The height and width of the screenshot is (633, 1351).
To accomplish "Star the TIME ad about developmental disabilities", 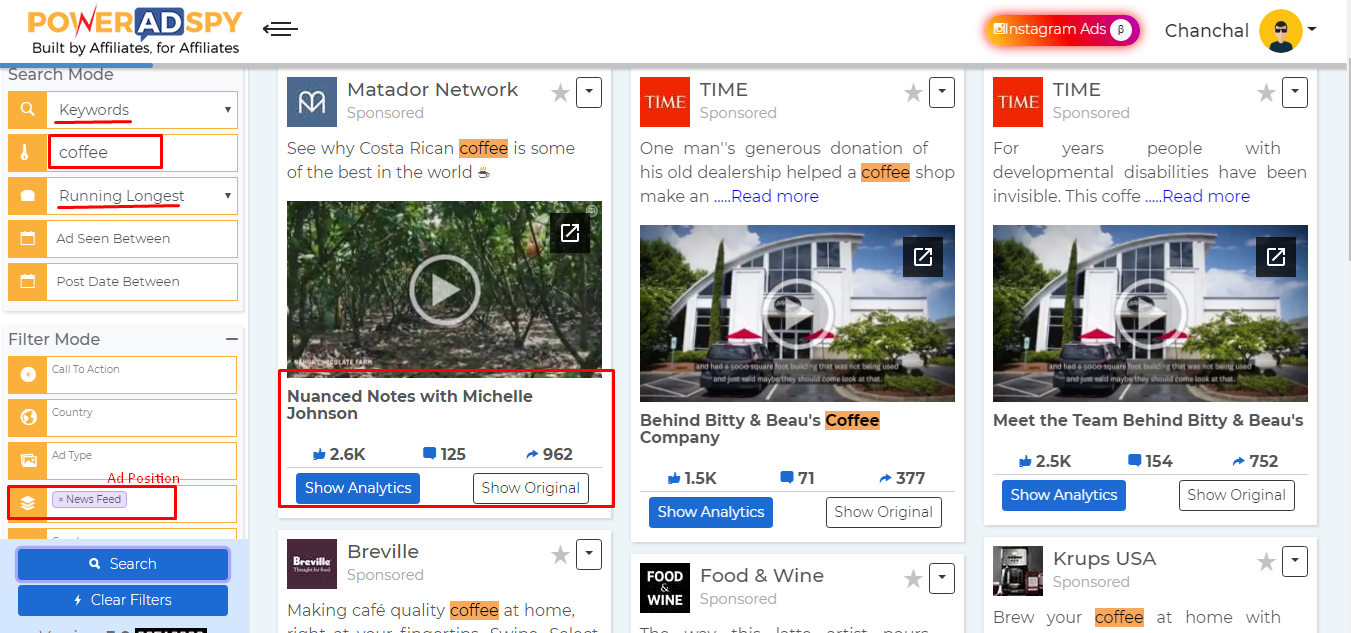I will [1266, 93].
